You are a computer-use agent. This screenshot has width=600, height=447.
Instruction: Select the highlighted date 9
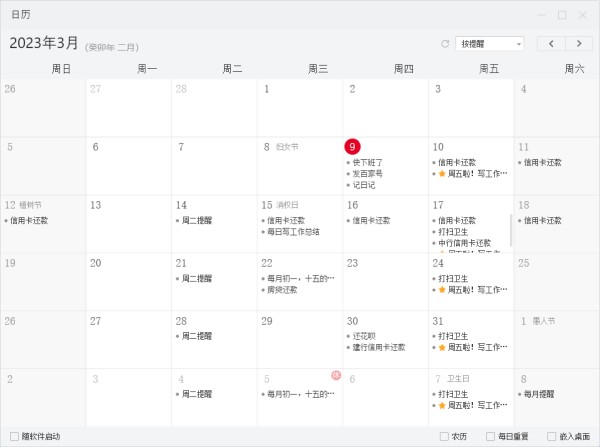coord(352,147)
